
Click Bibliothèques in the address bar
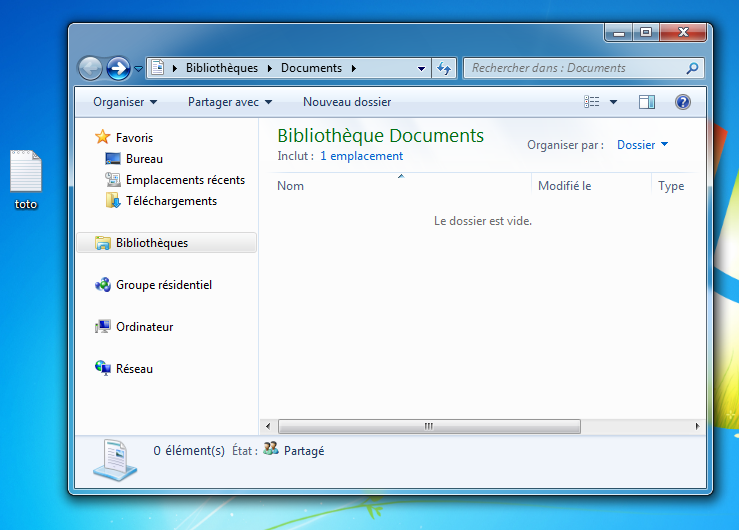coord(222,68)
